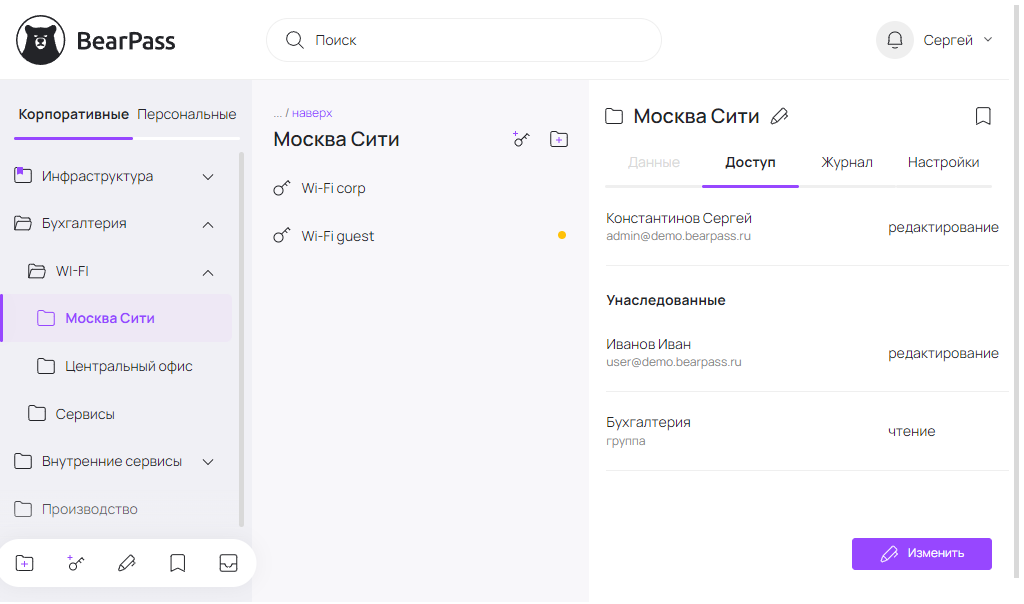1024x604 pixels.
Task: Switch to the Журнал tab
Action: 847,162
